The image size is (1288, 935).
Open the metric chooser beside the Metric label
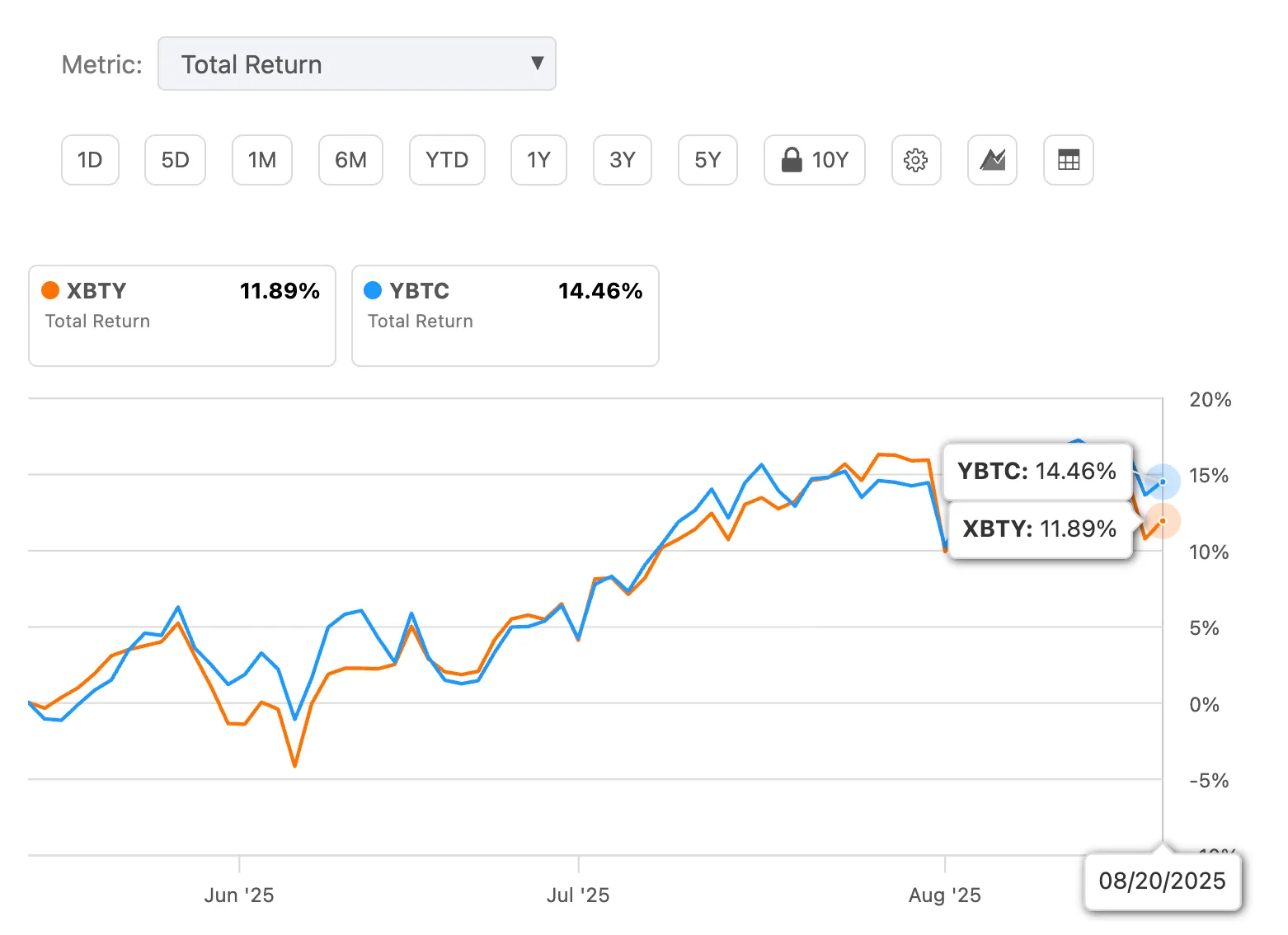point(357,63)
